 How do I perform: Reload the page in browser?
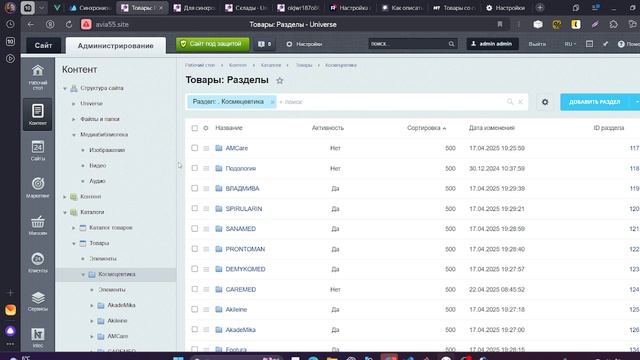69,24
